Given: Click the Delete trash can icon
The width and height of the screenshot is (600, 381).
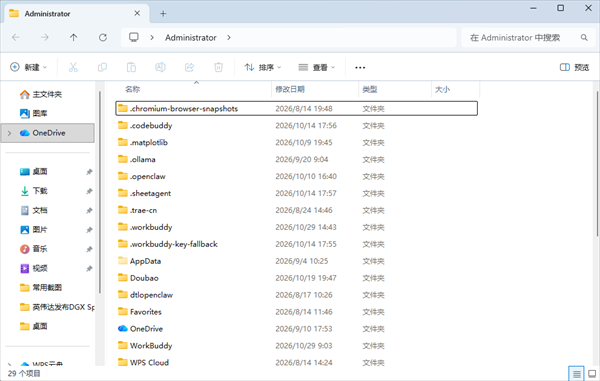Looking at the screenshot, I should [218, 67].
